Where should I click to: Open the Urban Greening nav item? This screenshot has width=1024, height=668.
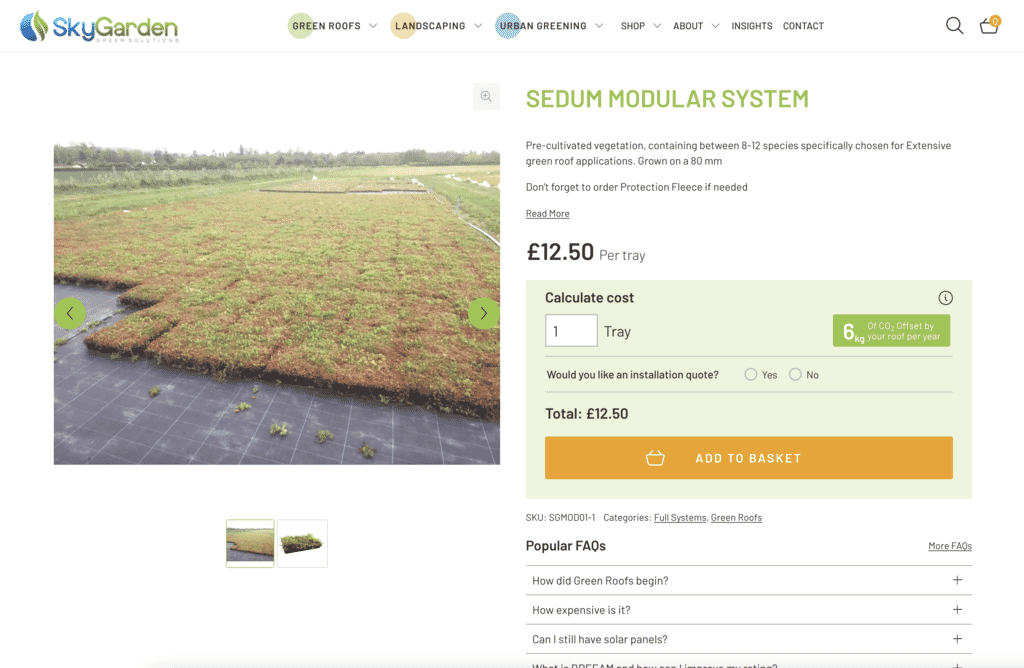pyautogui.click(x=543, y=26)
